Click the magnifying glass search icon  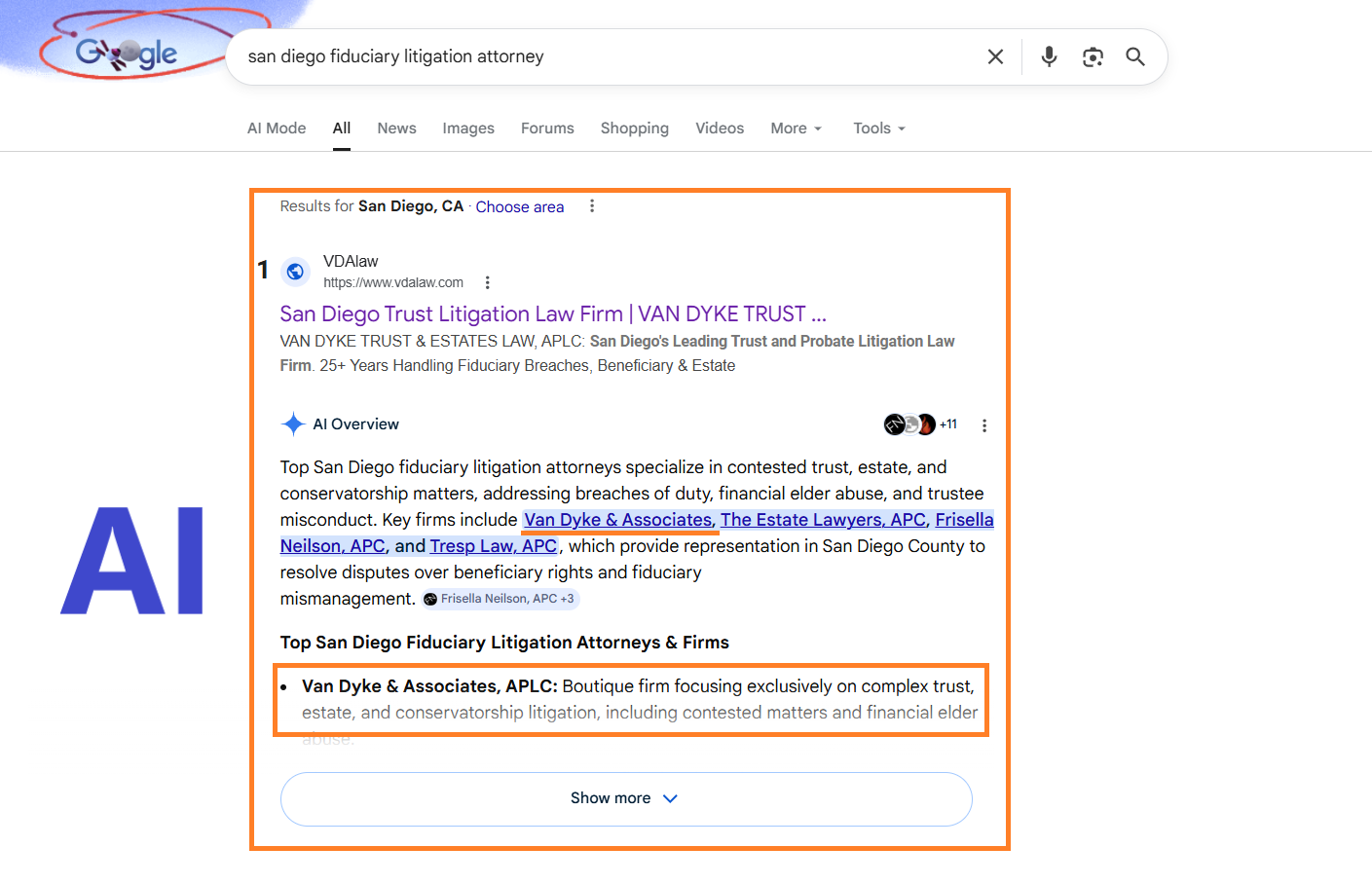pyautogui.click(x=1135, y=56)
